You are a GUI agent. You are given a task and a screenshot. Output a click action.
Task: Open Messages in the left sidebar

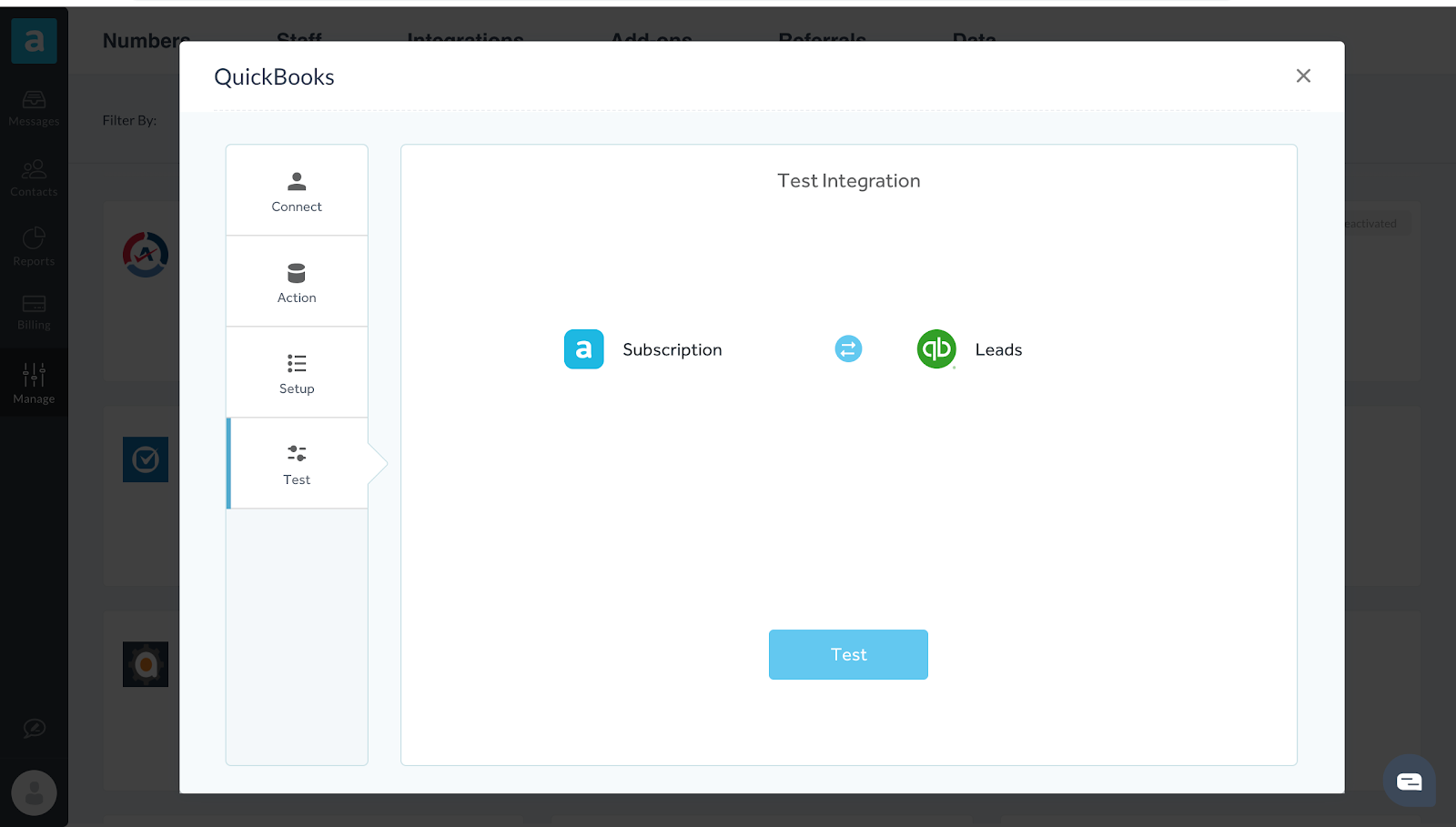tap(34, 108)
